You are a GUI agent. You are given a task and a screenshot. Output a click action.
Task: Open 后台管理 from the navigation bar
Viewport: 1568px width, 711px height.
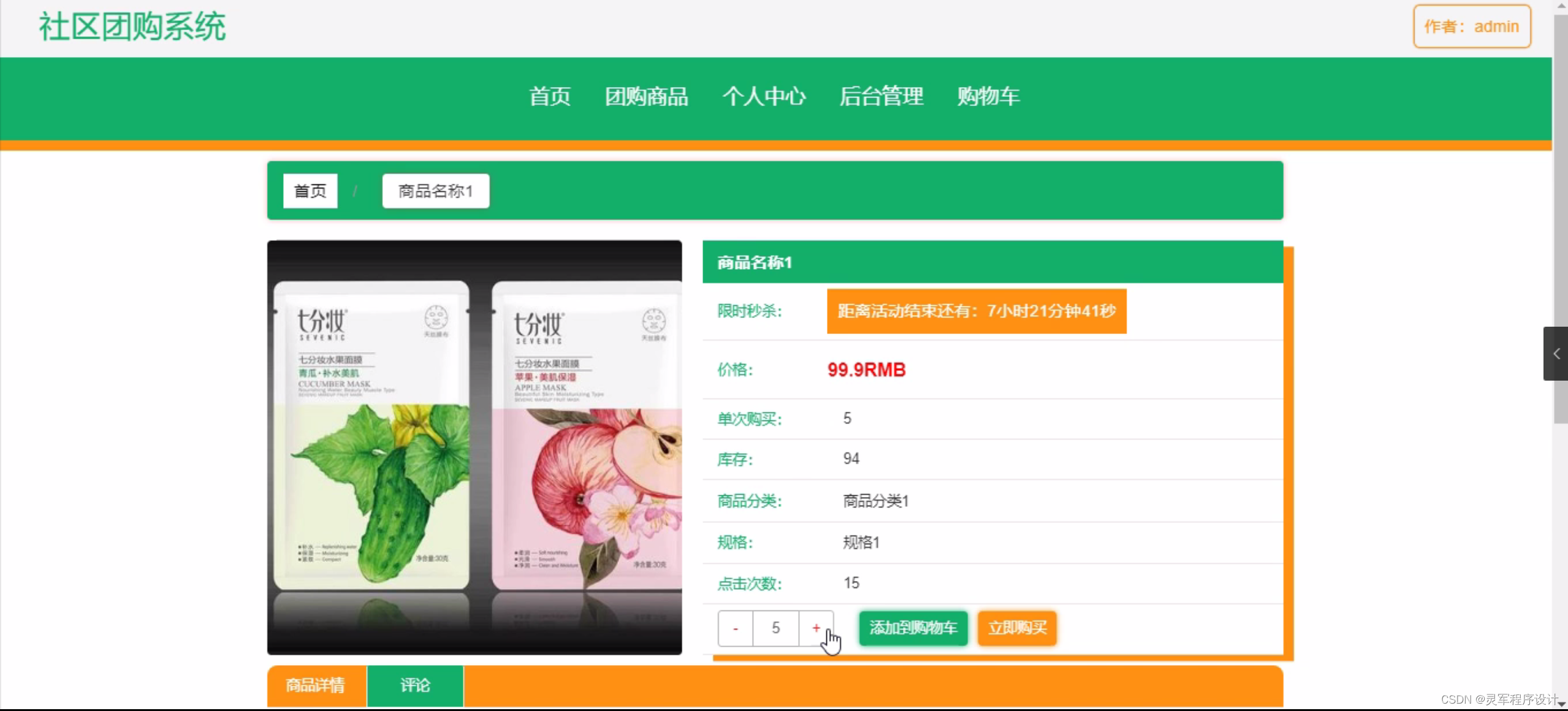click(x=881, y=96)
